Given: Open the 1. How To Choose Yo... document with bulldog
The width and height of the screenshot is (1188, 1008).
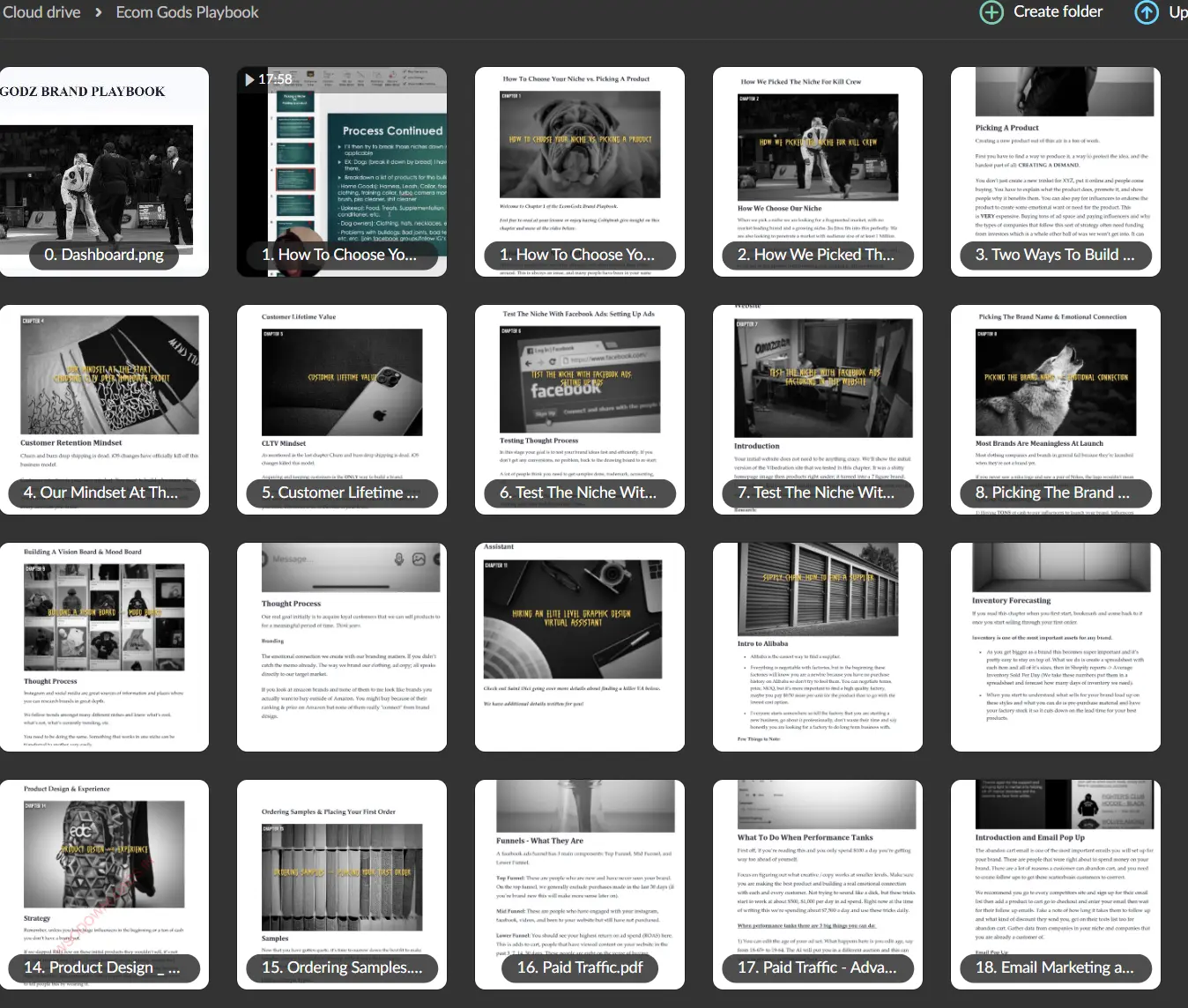Looking at the screenshot, I should [x=580, y=172].
